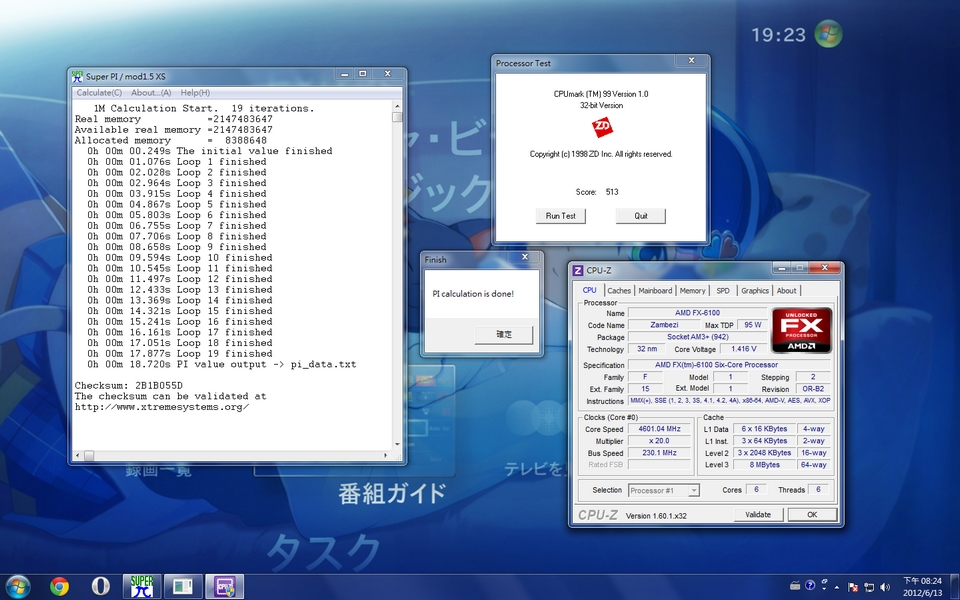Switch to the Mainboard tab
The width and height of the screenshot is (960, 600).
[655, 291]
